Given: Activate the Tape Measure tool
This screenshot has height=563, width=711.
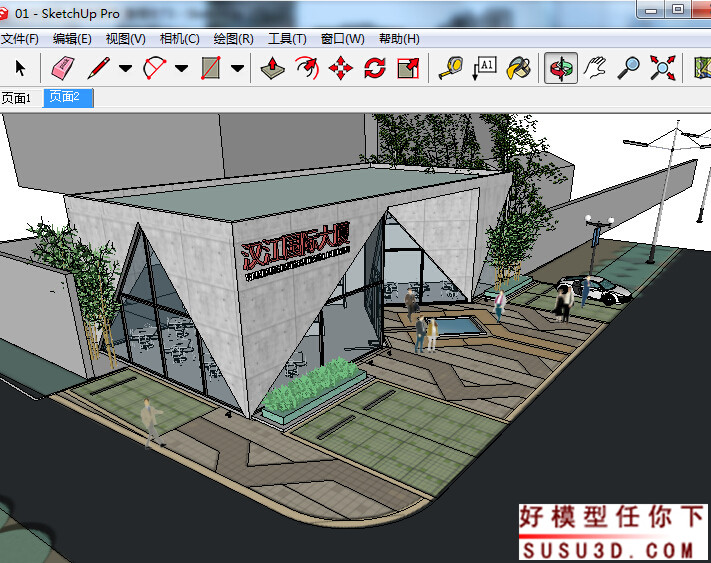Looking at the screenshot, I should point(451,68).
